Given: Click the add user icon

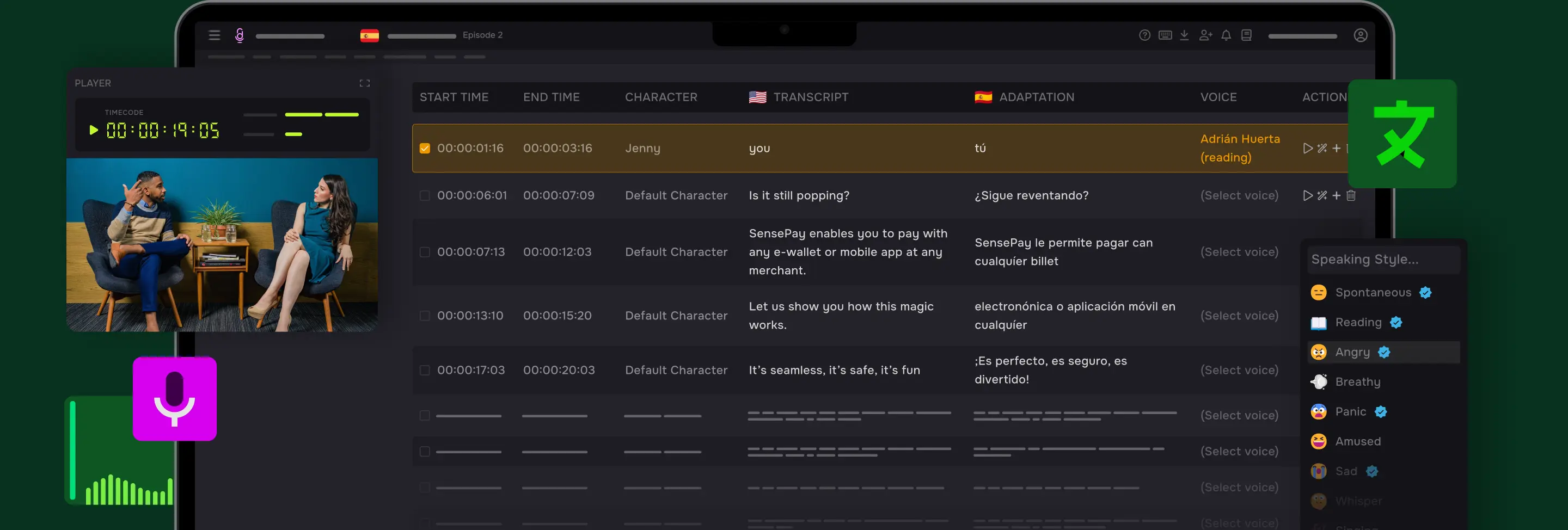Looking at the screenshot, I should (1205, 35).
